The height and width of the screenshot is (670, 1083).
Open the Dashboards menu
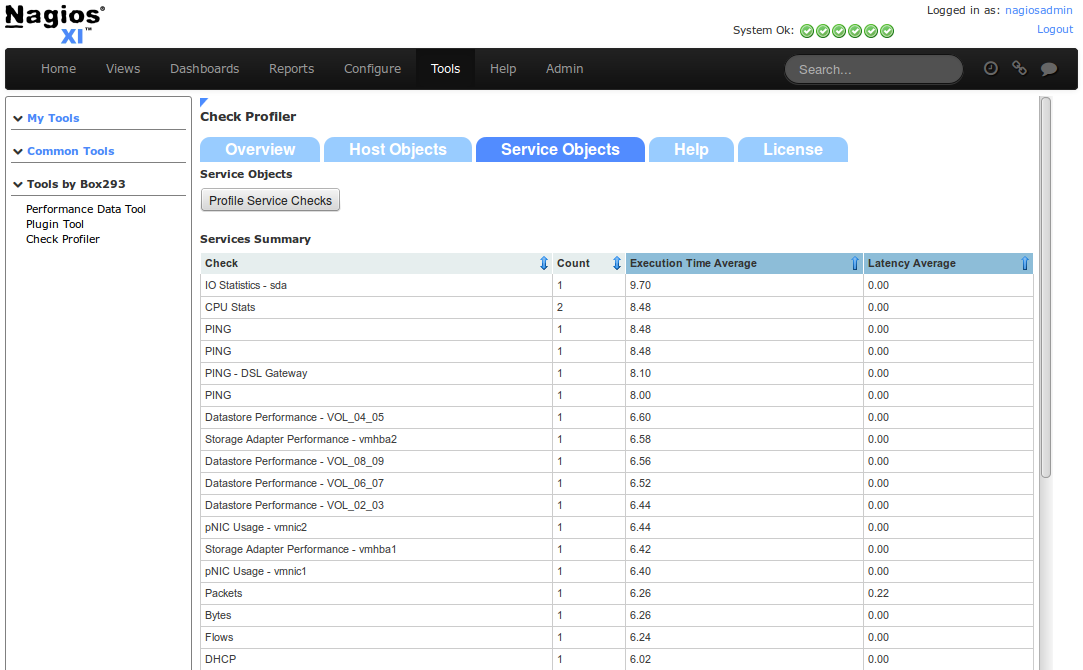204,68
